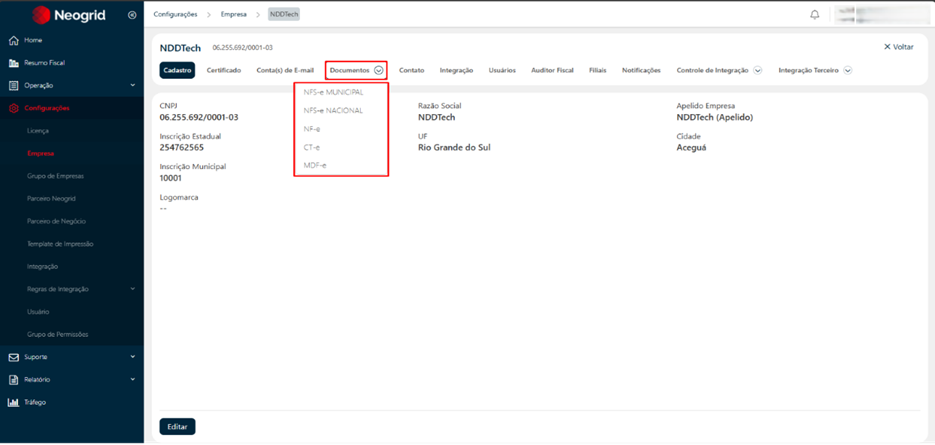Expand the Operação menu chevron
The width and height of the screenshot is (935, 445).
[133, 85]
